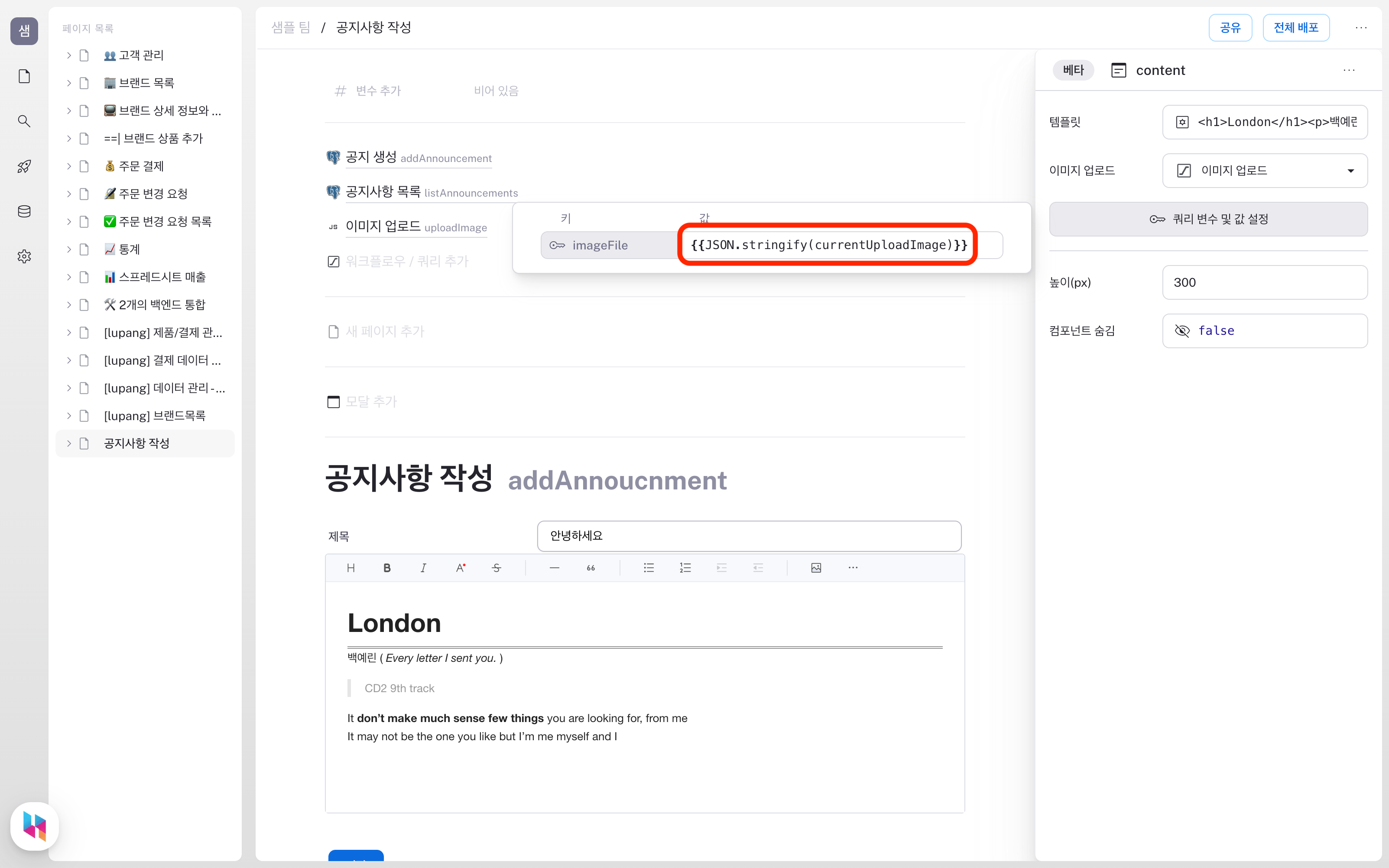Click the 템플릿 value field
This screenshot has width=1389, height=868.
1265,122
